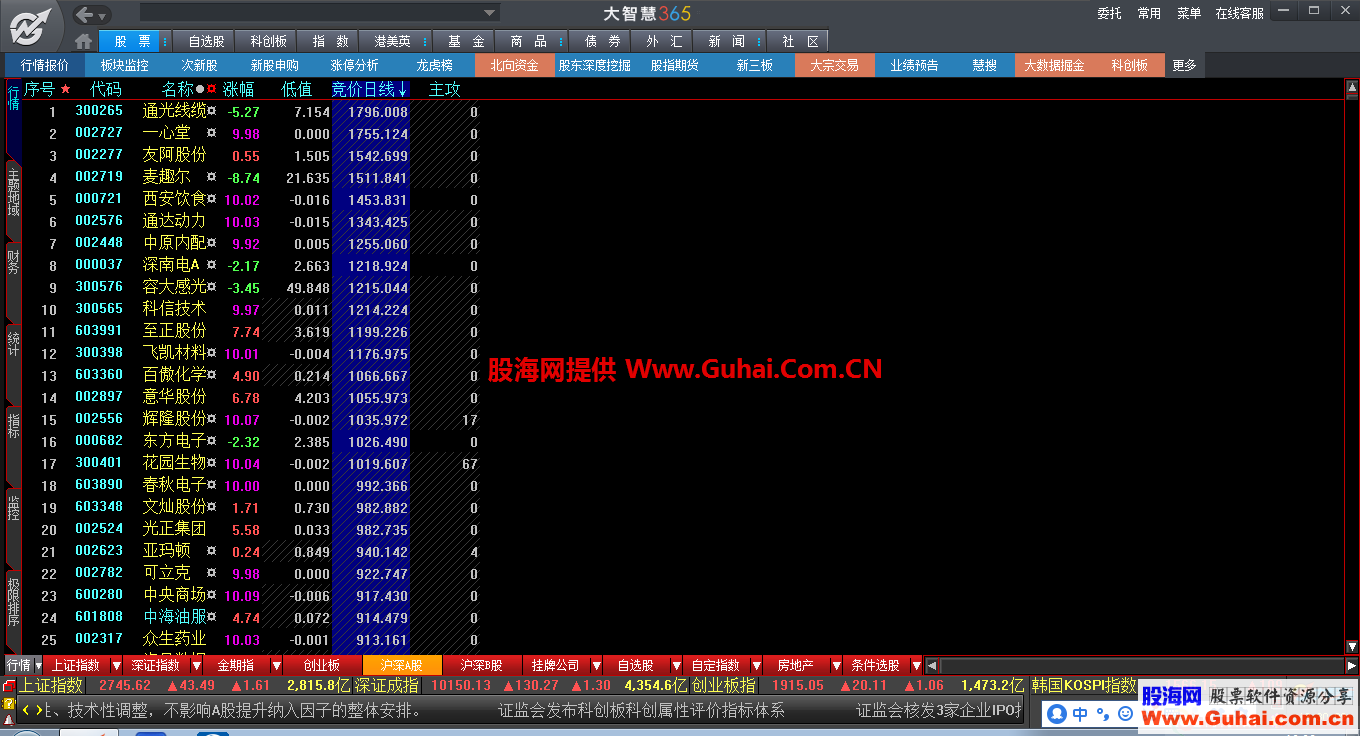Click the input method smiley icon
This screenshot has width=1360, height=736.
pyautogui.click(x=1126, y=714)
